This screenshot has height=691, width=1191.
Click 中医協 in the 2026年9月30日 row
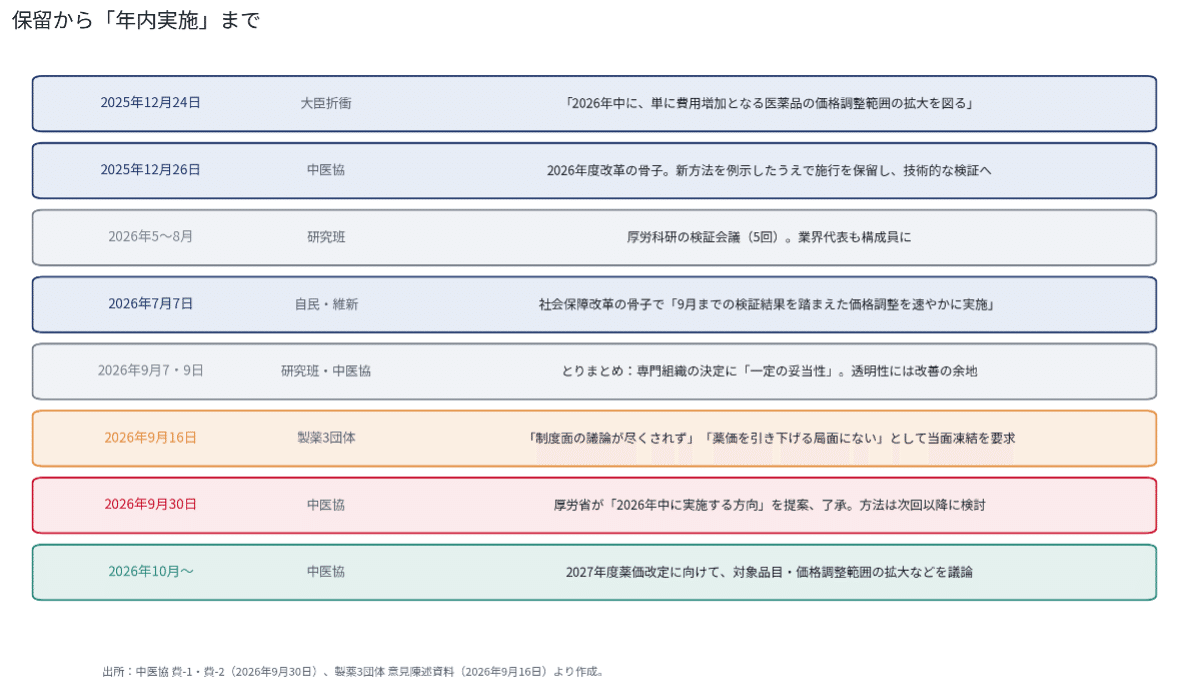tap(326, 505)
